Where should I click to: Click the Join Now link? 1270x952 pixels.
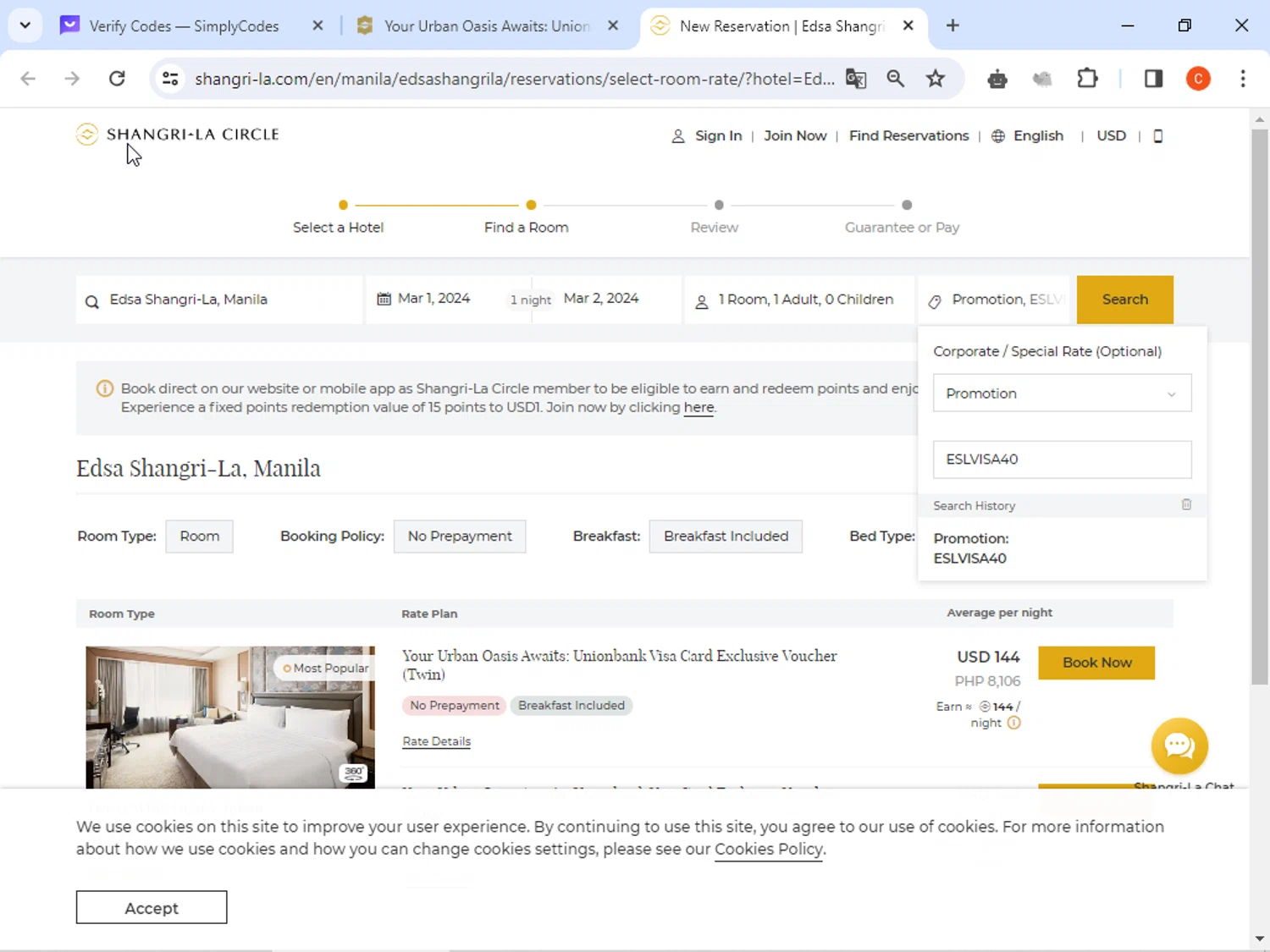click(x=795, y=136)
